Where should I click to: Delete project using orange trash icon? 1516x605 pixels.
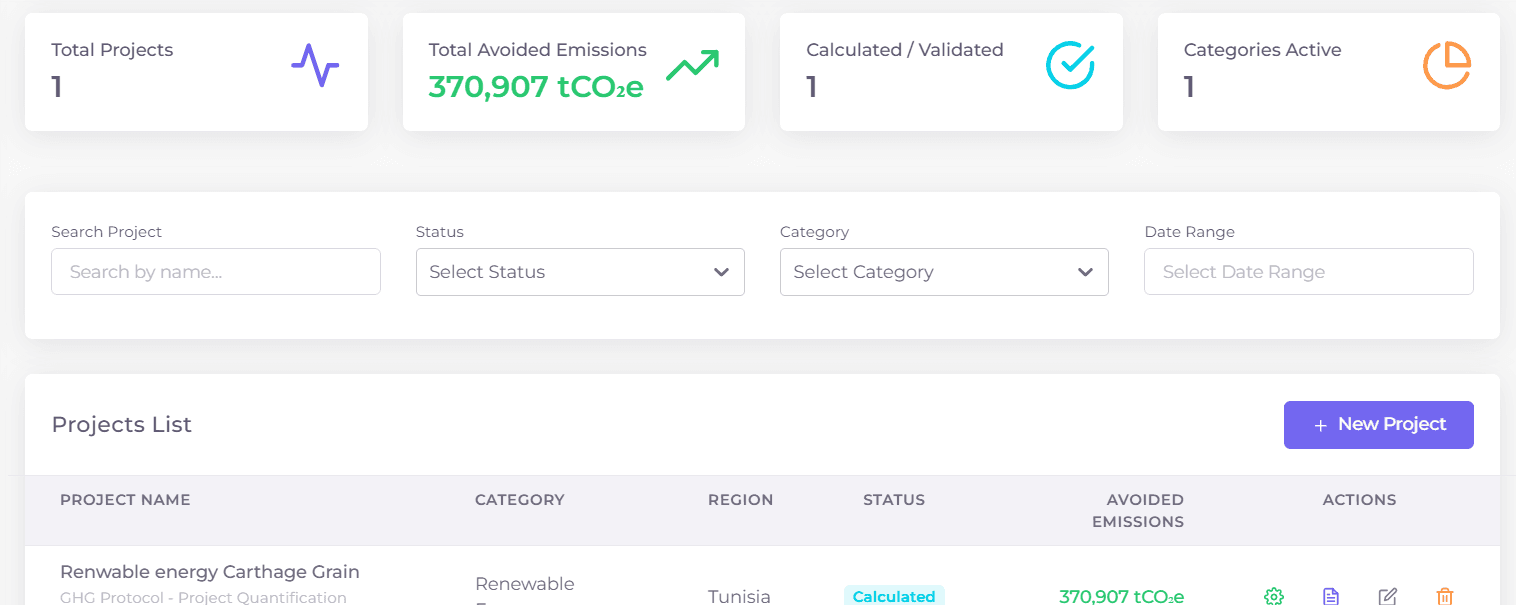[x=1444, y=596]
